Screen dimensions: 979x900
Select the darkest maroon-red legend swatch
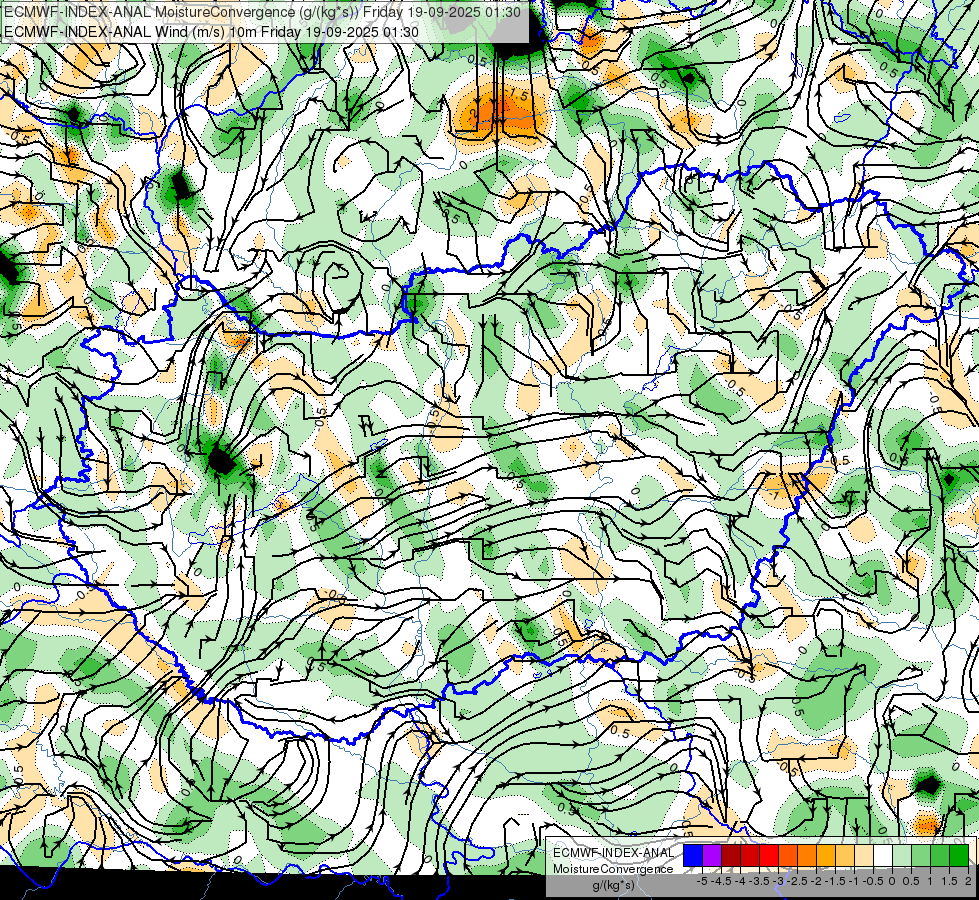click(731, 855)
